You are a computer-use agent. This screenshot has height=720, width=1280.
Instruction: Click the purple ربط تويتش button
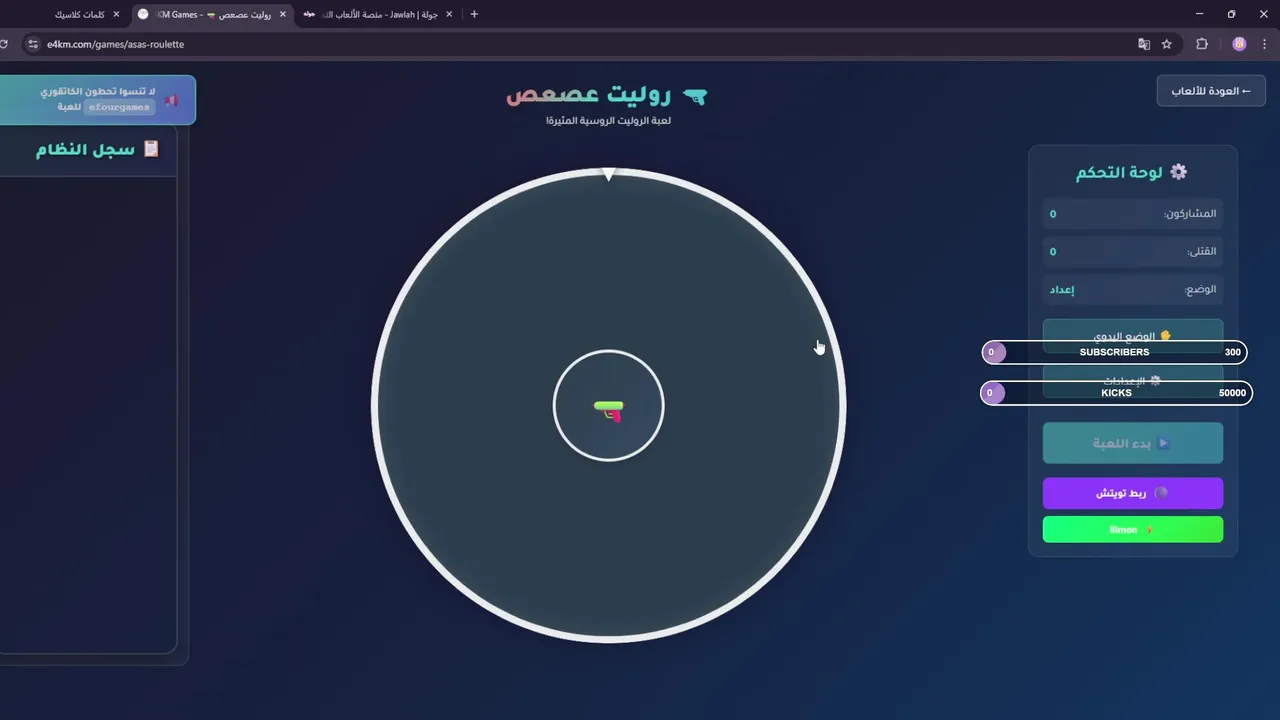point(1133,493)
